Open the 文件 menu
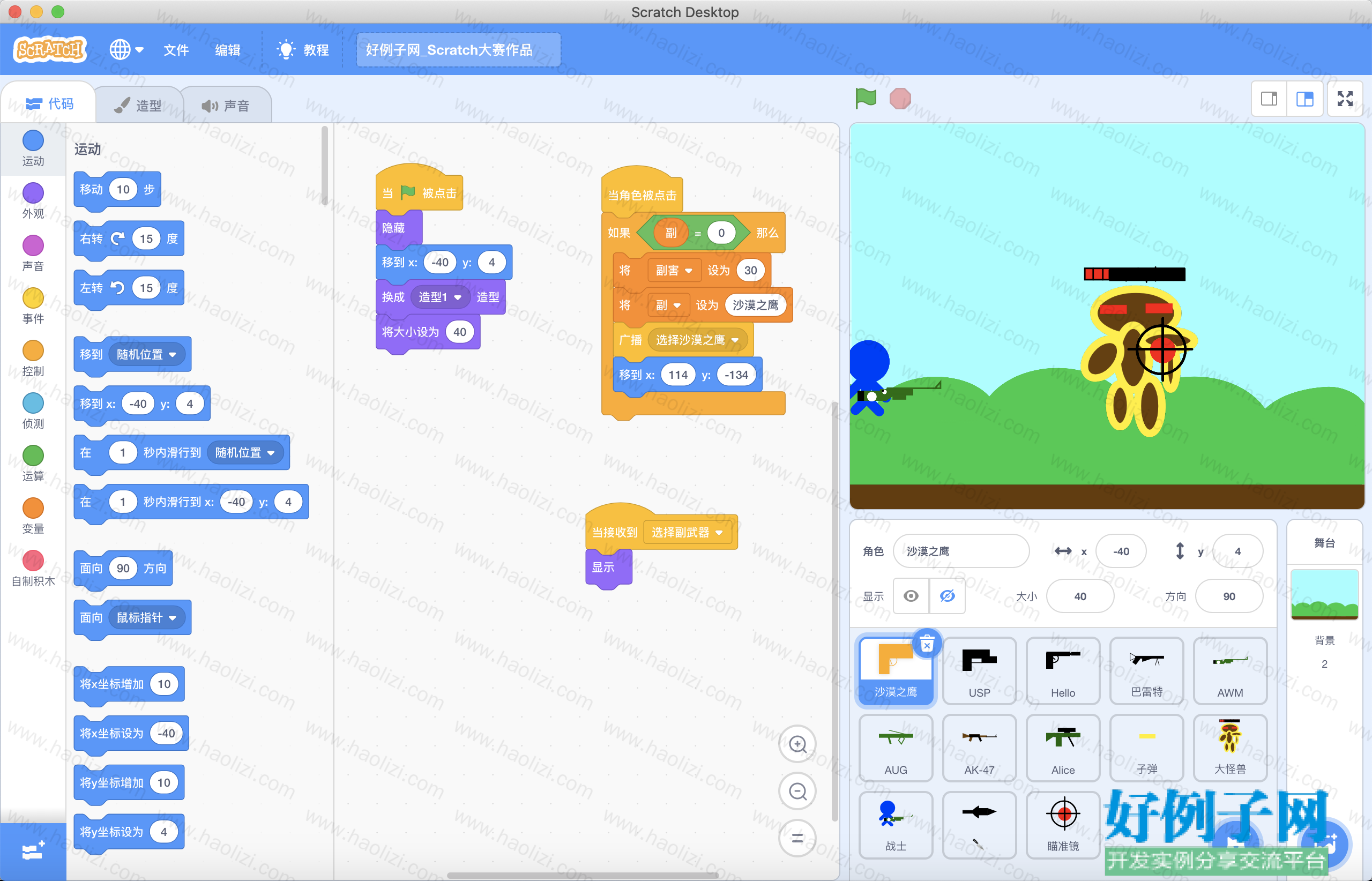 tap(176, 50)
